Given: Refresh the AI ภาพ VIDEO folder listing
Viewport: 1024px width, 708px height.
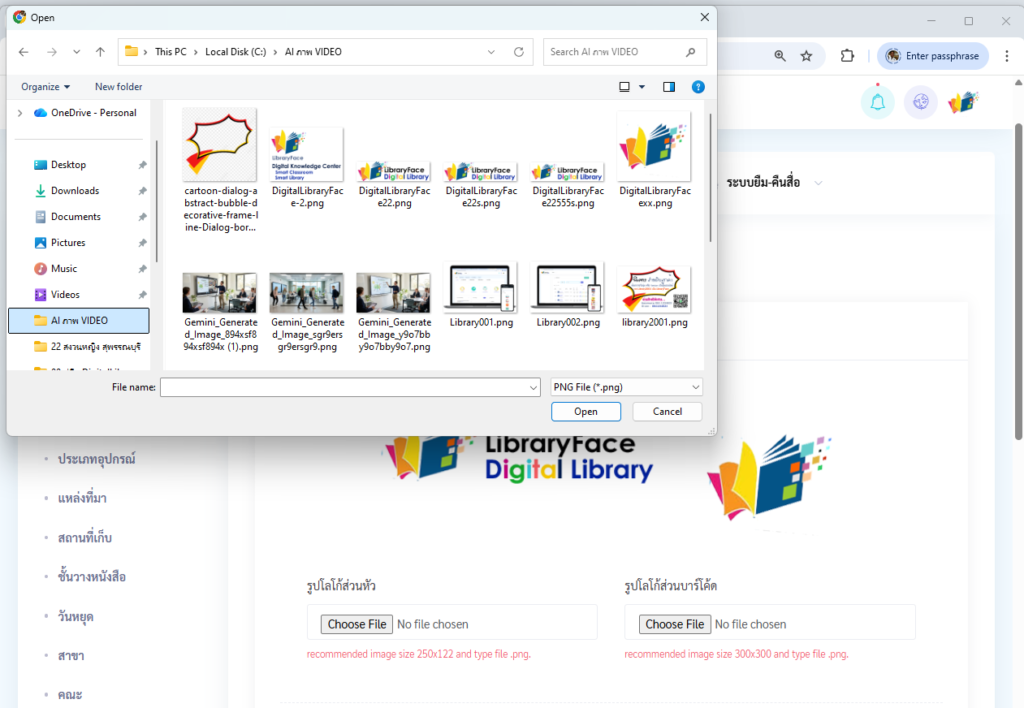Looking at the screenshot, I should click(x=518, y=52).
